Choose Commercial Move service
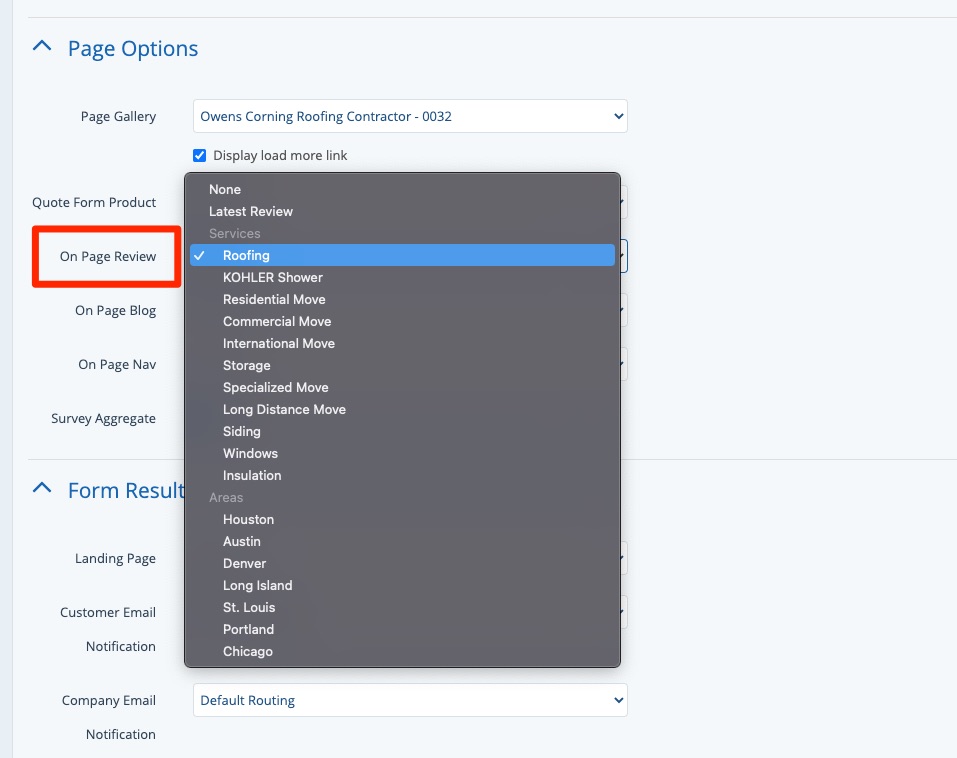Image resolution: width=957 pixels, height=758 pixels. click(277, 321)
